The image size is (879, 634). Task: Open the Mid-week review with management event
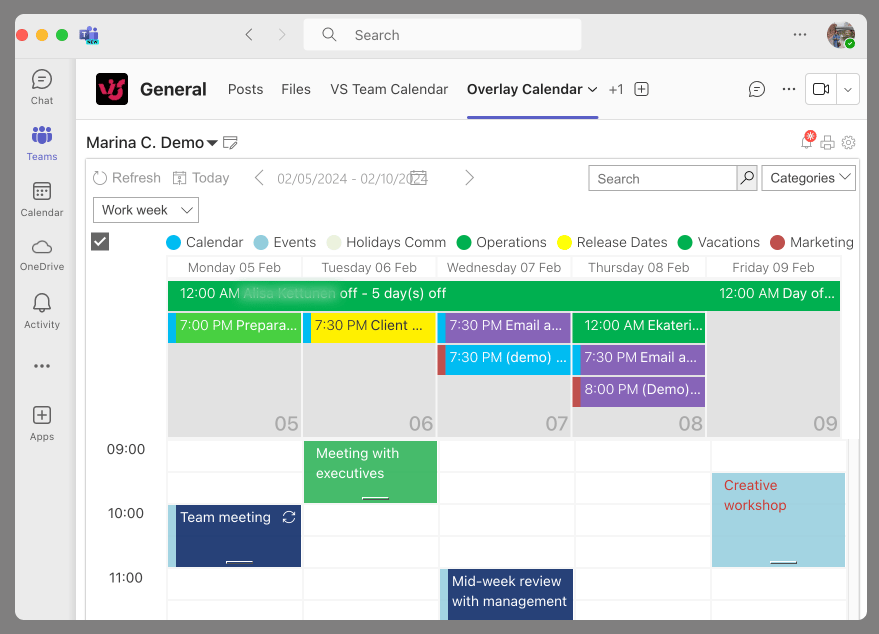click(x=507, y=594)
